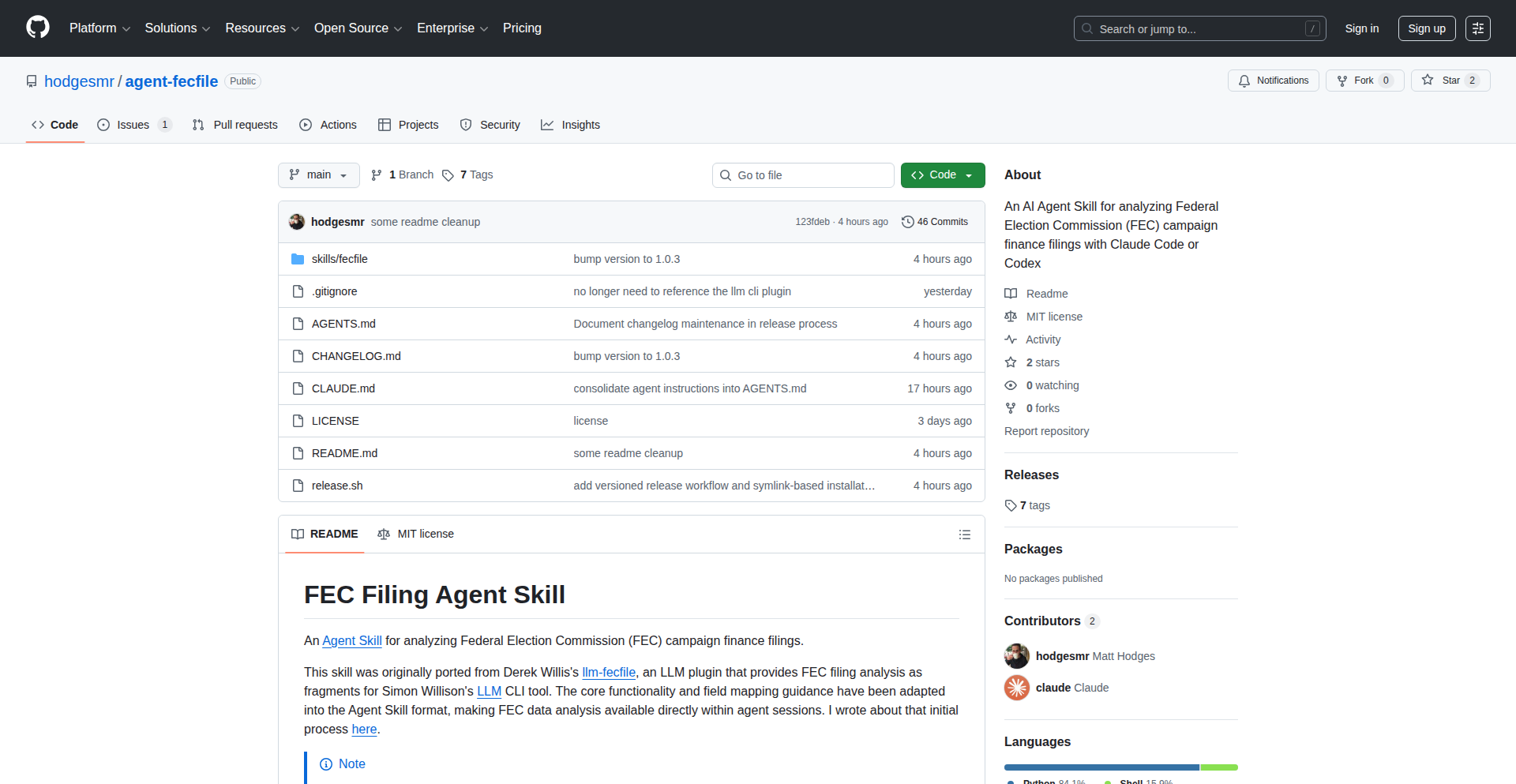
Task: Click the Python language bar segment
Action: pos(1101,767)
